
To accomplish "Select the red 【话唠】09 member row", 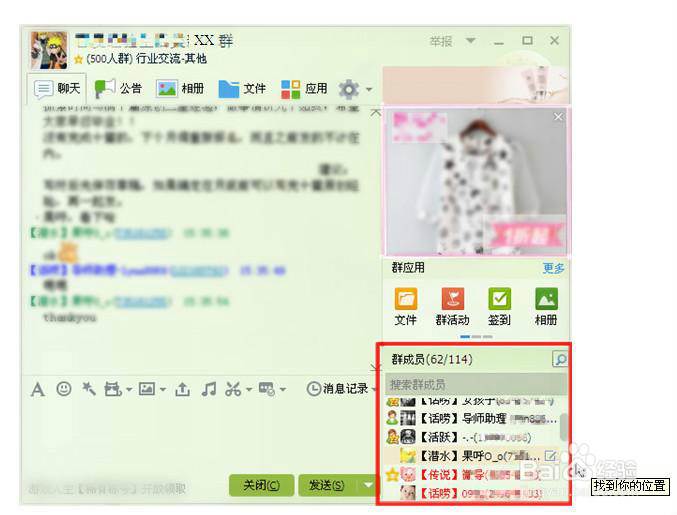I will [472, 493].
